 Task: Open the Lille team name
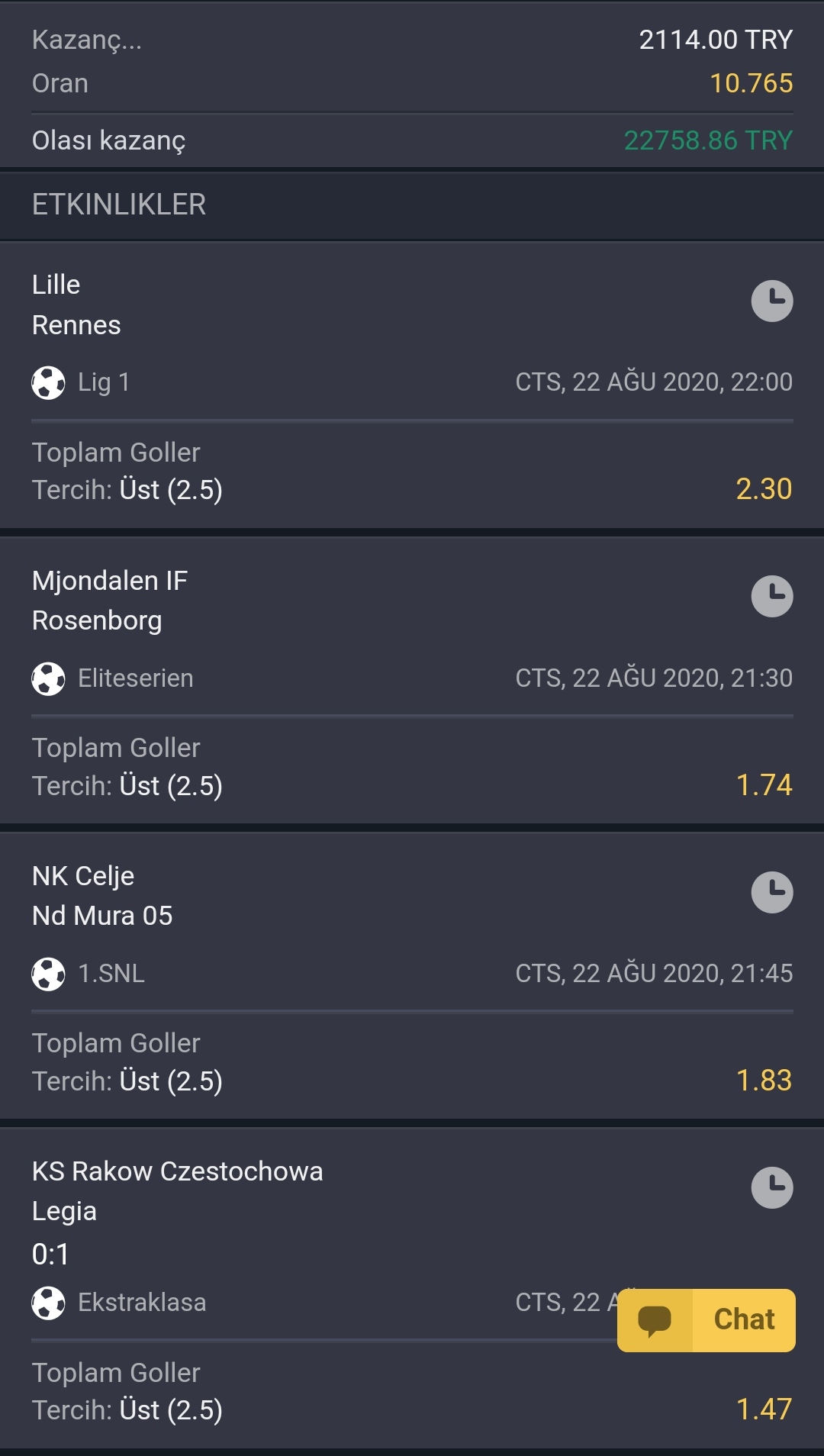click(x=56, y=285)
